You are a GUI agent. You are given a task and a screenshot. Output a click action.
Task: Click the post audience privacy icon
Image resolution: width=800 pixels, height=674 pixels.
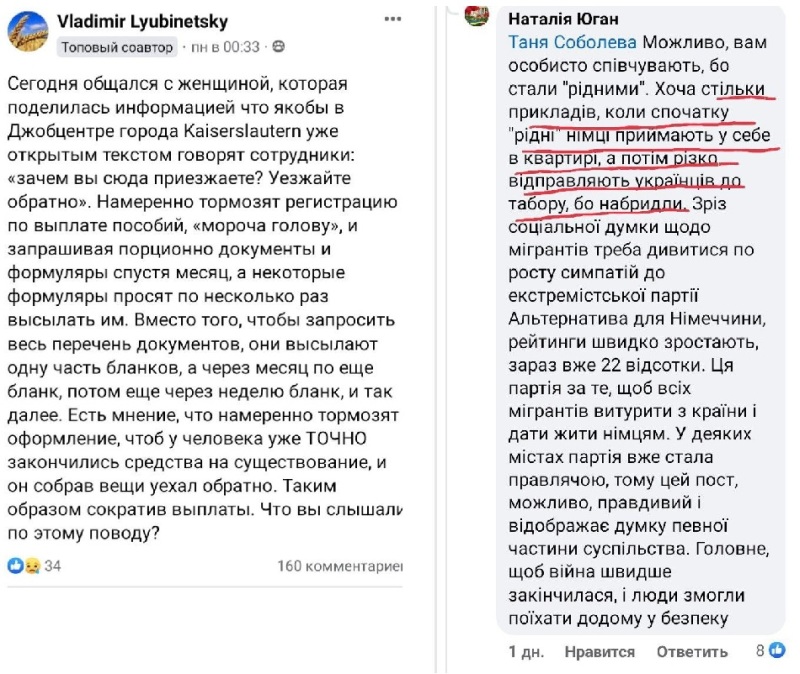278,47
